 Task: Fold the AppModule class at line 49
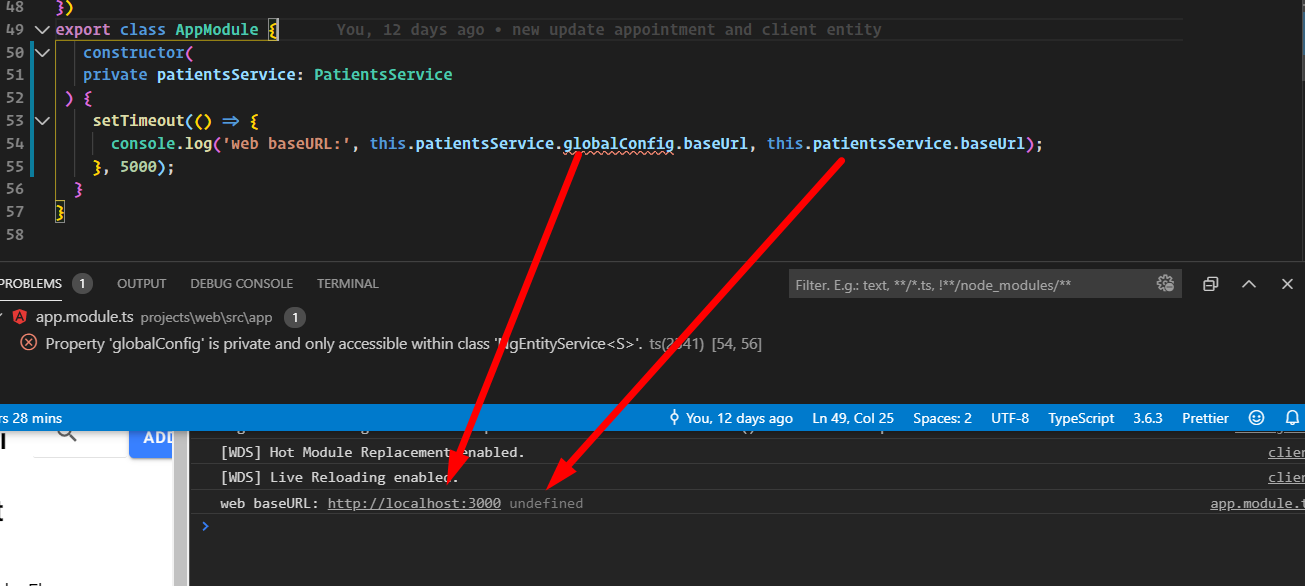point(41,30)
